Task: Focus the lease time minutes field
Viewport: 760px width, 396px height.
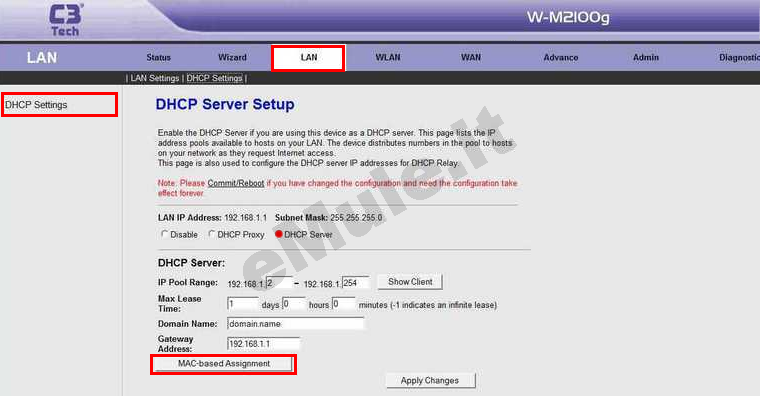Action: click(x=343, y=304)
